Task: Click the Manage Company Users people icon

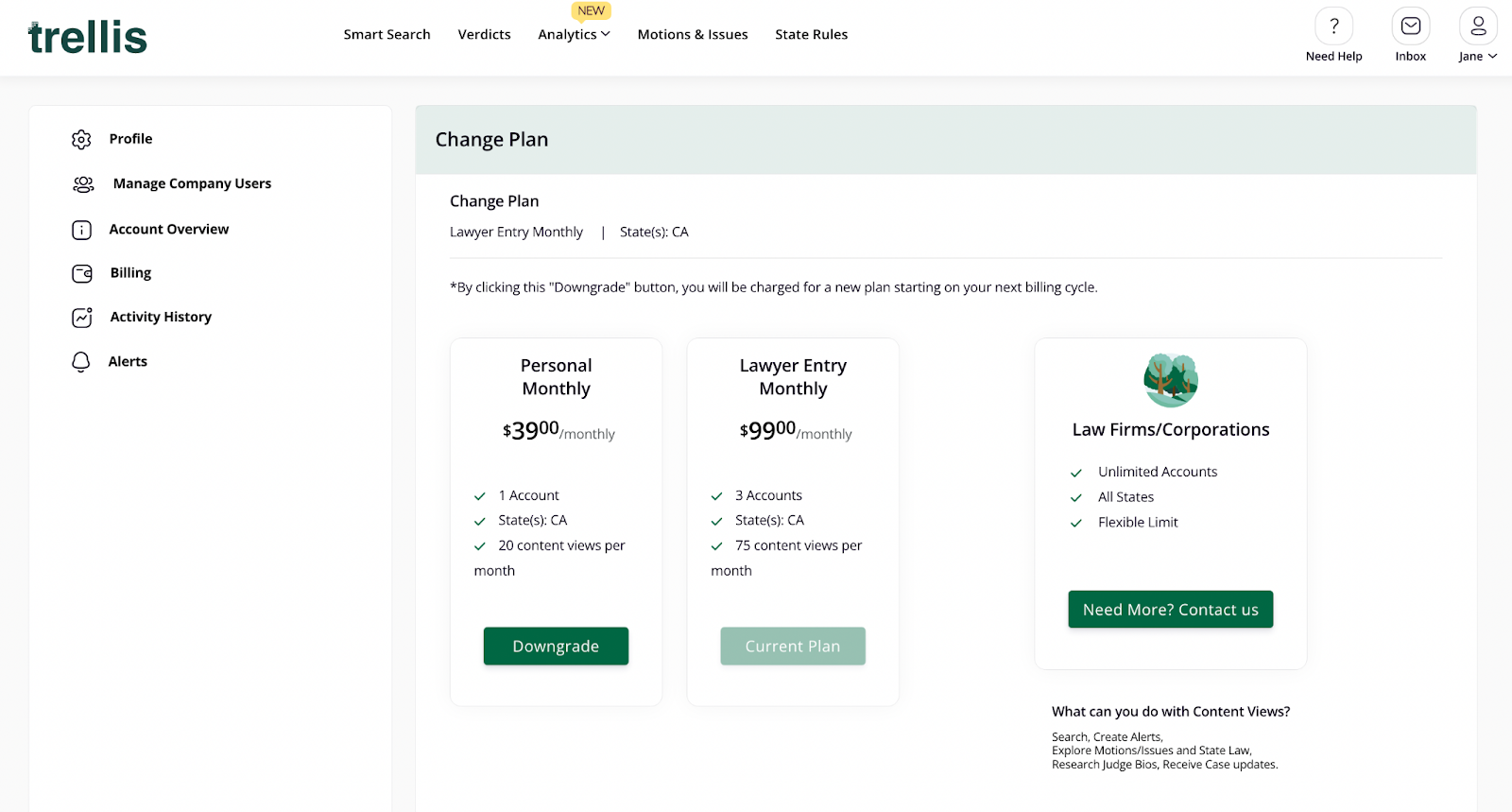Action: (83, 184)
